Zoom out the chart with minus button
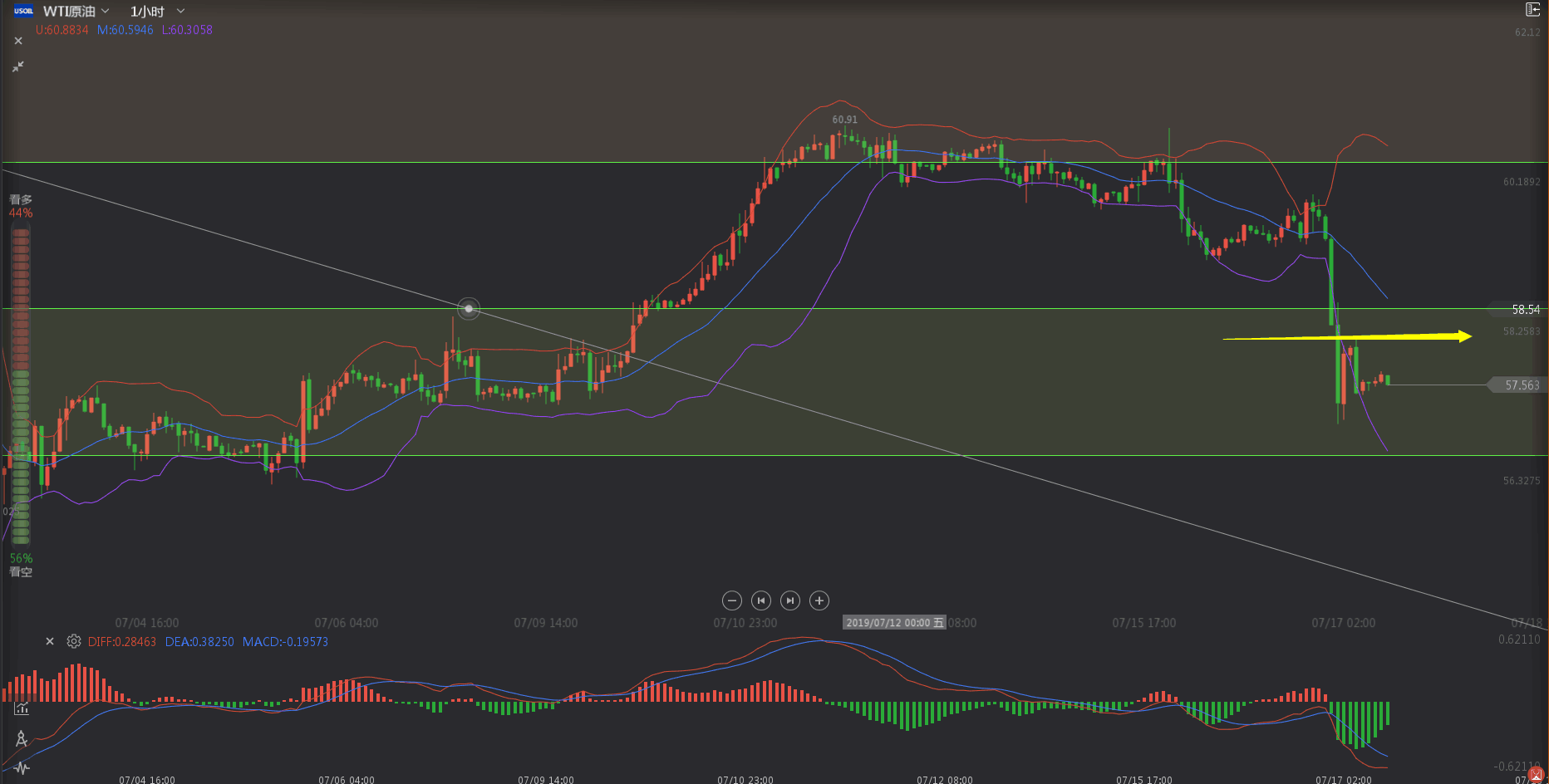The image size is (1549, 784). tap(732, 600)
